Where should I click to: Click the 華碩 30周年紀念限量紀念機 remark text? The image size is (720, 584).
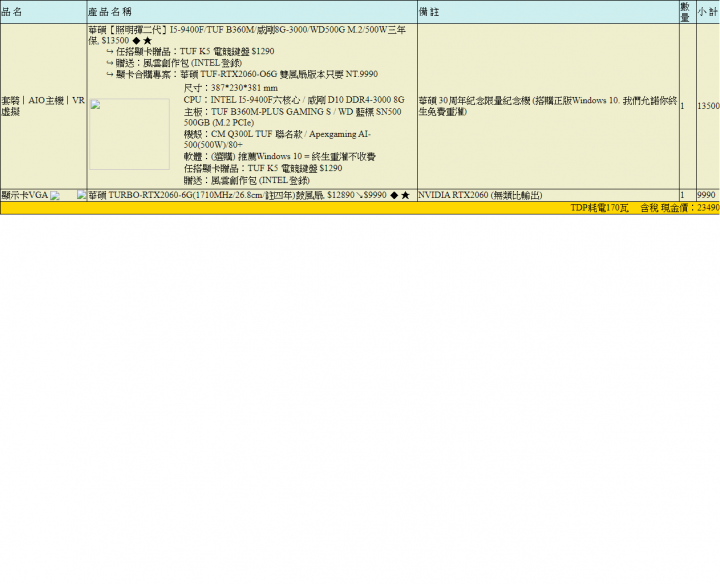pos(548,106)
